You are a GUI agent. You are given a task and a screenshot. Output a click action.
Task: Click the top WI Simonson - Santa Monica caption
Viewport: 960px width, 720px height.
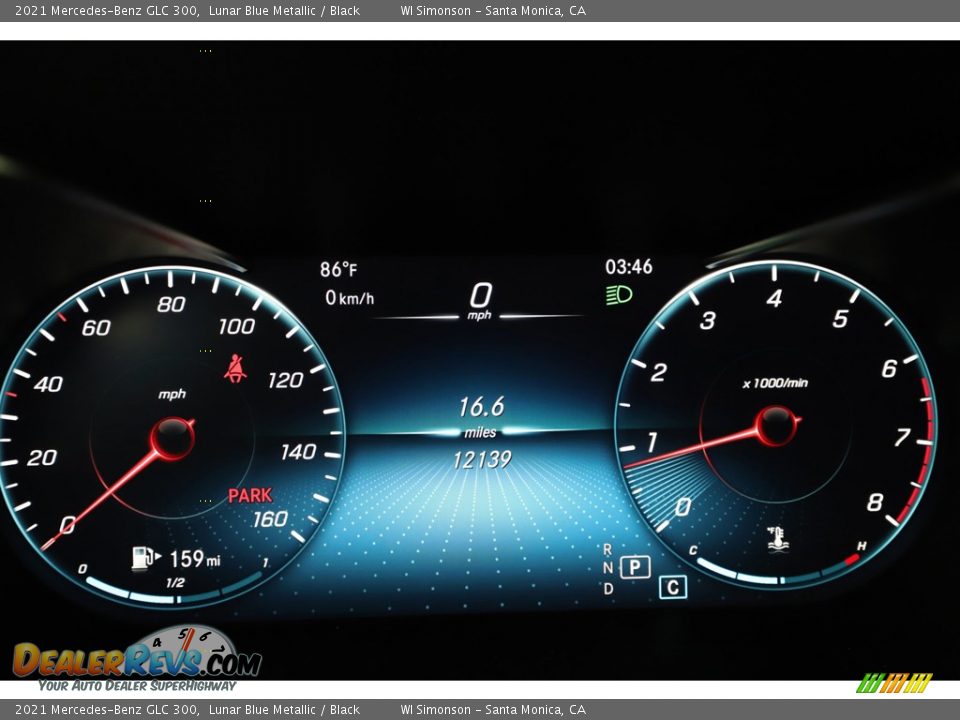[493, 10]
